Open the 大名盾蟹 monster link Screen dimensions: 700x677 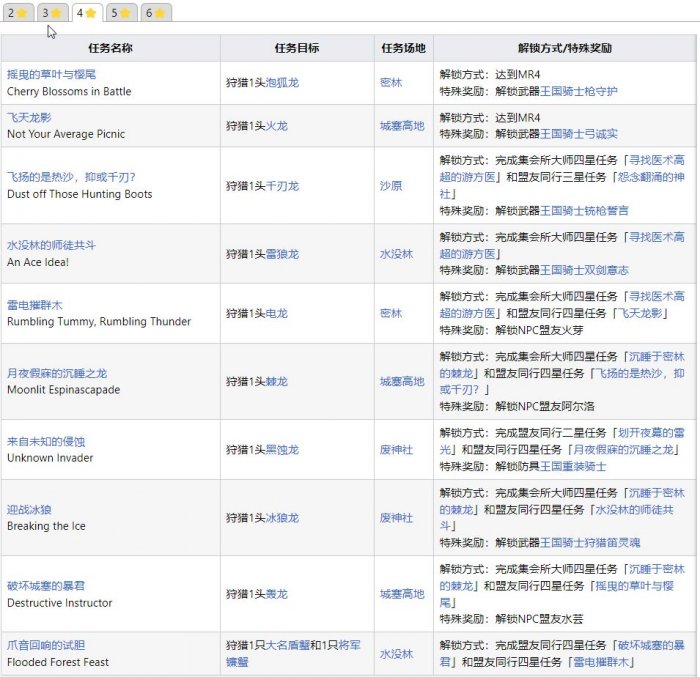[x=288, y=645]
